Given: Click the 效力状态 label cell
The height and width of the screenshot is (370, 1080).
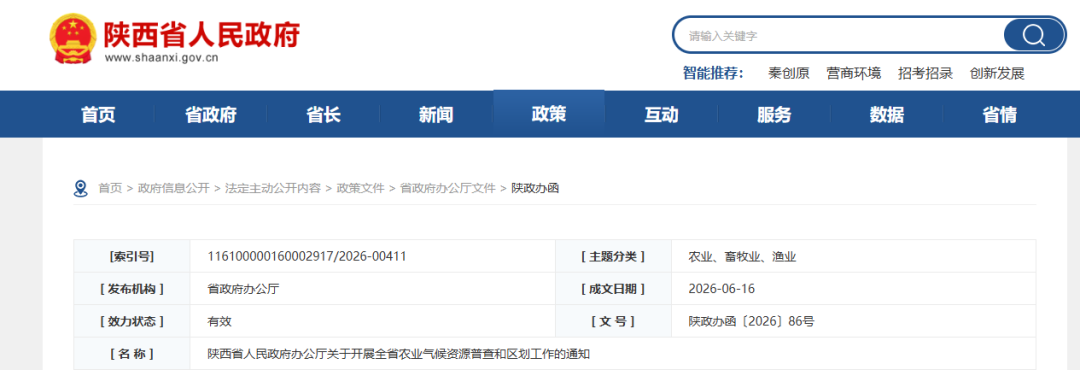Looking at the screenshot, I should (x=132, y=322).
